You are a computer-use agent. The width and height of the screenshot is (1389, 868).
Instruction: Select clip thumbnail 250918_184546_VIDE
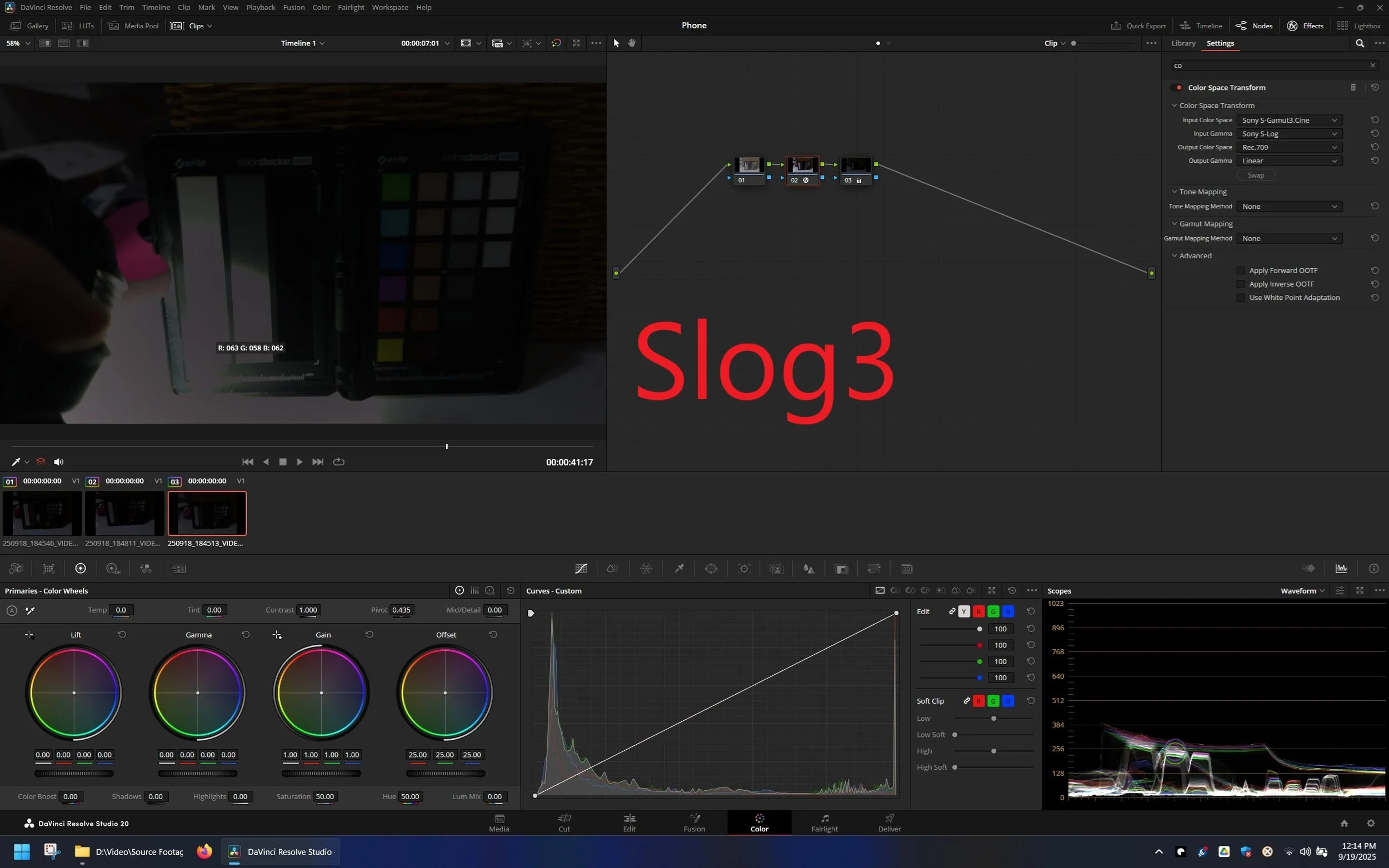click(x=42, y=513)
